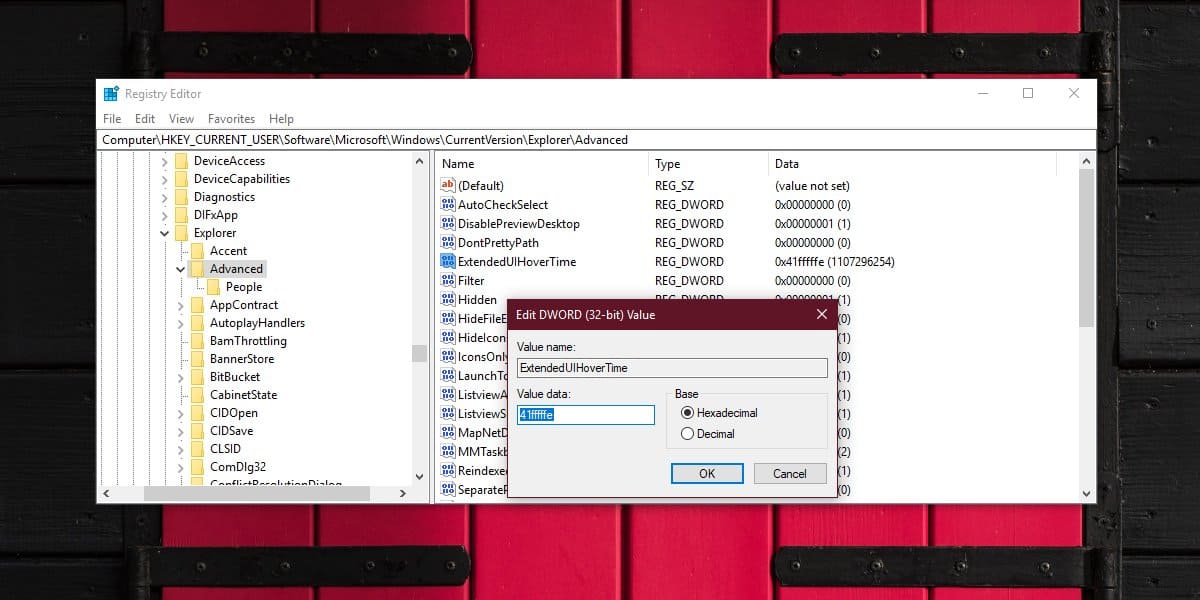Click the BannerStore folder icon
The width and height of the screenshot is (1200, 600).
pyautogui.click(x=197, y=359)
